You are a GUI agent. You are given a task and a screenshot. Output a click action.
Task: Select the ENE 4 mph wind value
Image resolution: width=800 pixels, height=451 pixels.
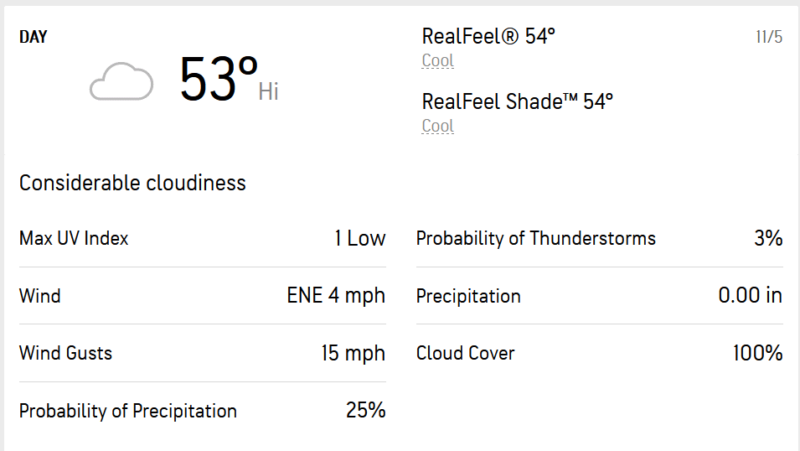(x=336, y=296)
